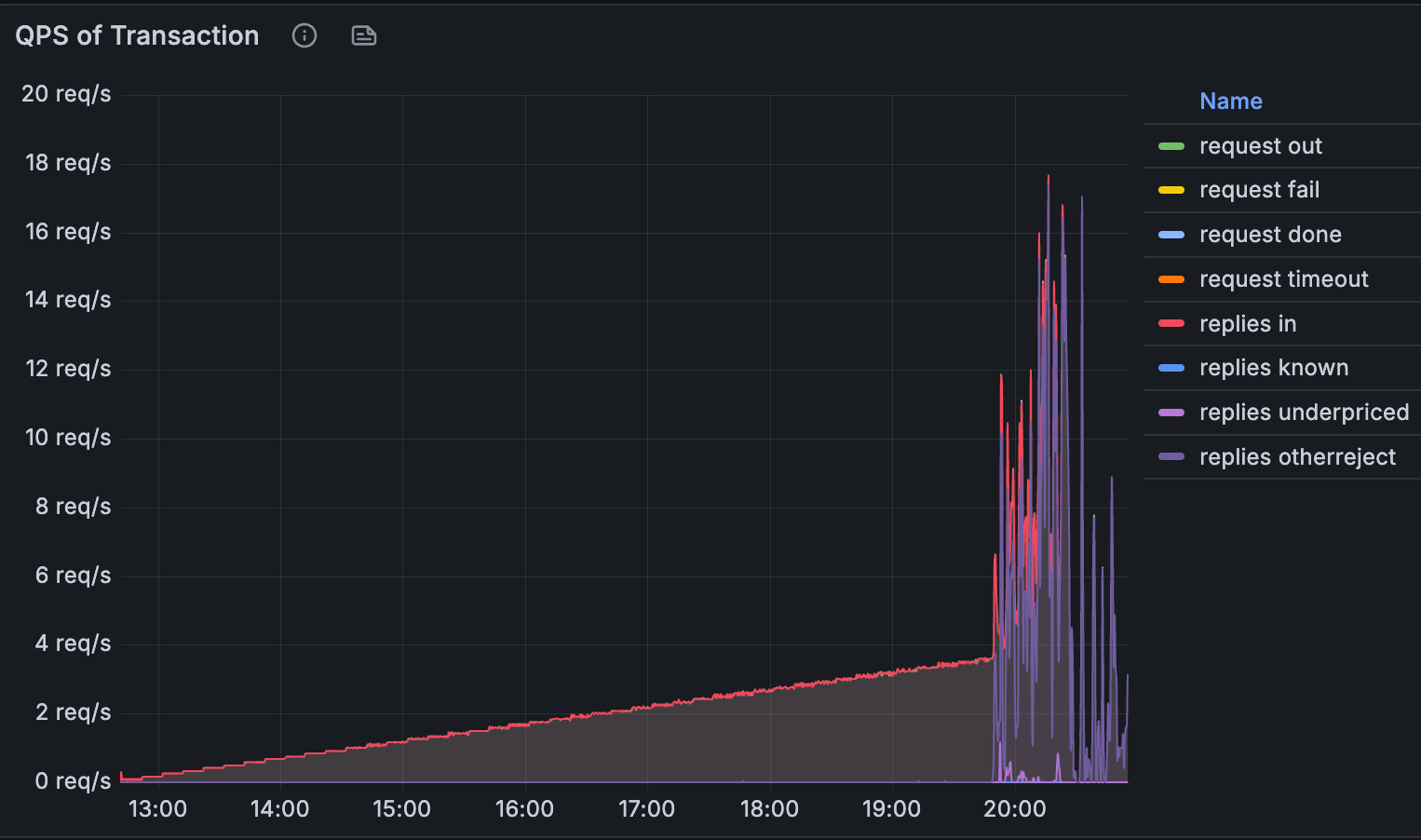Click the purple replies otherreject color swatch
This screenshot has height=840, width=1421.
[1171, 457]
